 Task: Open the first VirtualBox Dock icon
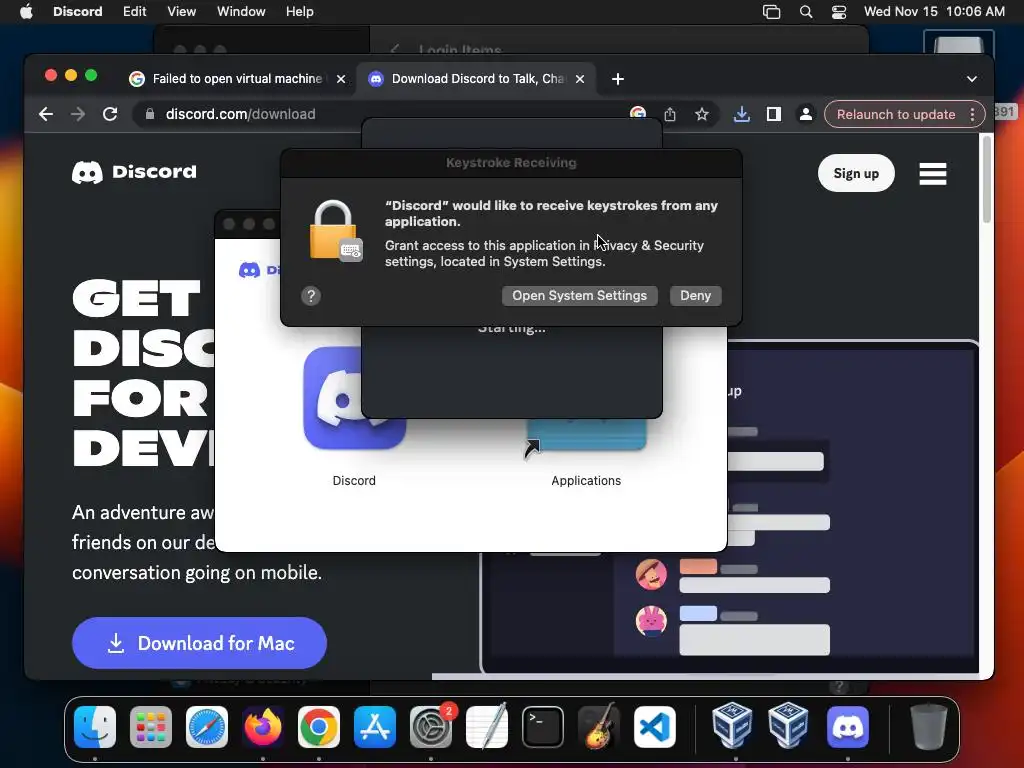click(x=732, y=726)
